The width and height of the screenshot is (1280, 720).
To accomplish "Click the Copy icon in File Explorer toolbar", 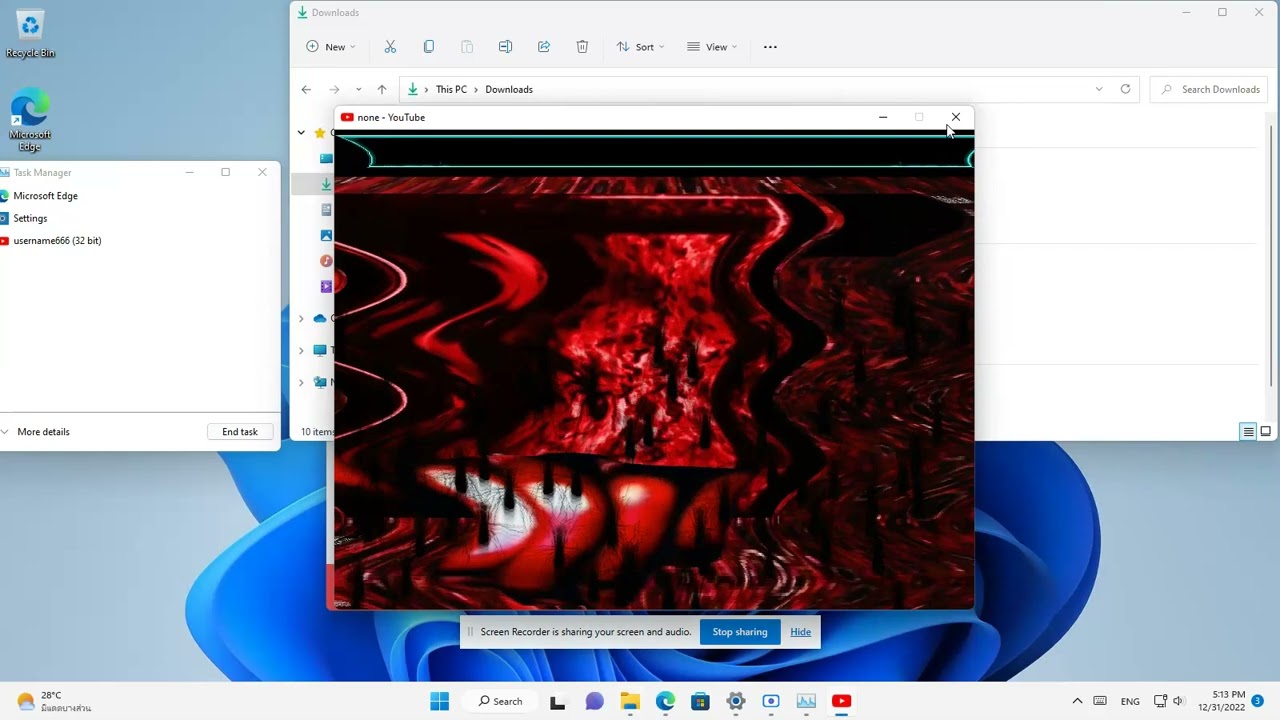I will pos(429,47).
